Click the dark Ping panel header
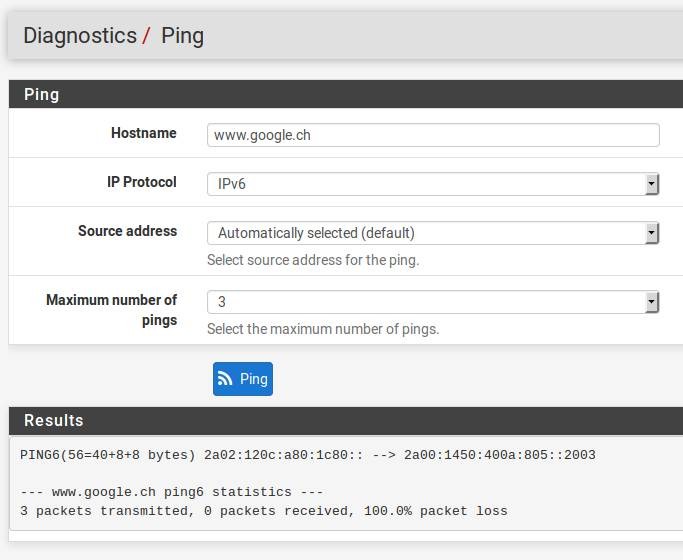 click(x=345, y=94)
